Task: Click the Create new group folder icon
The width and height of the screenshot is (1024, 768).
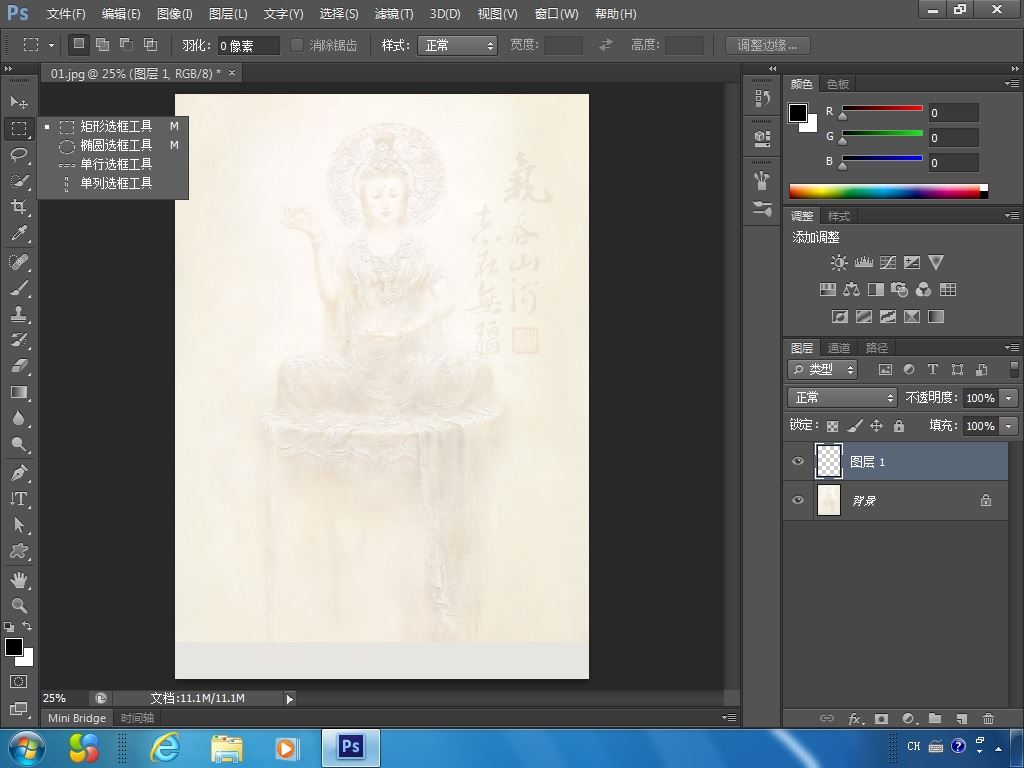Action: (935, 718)
